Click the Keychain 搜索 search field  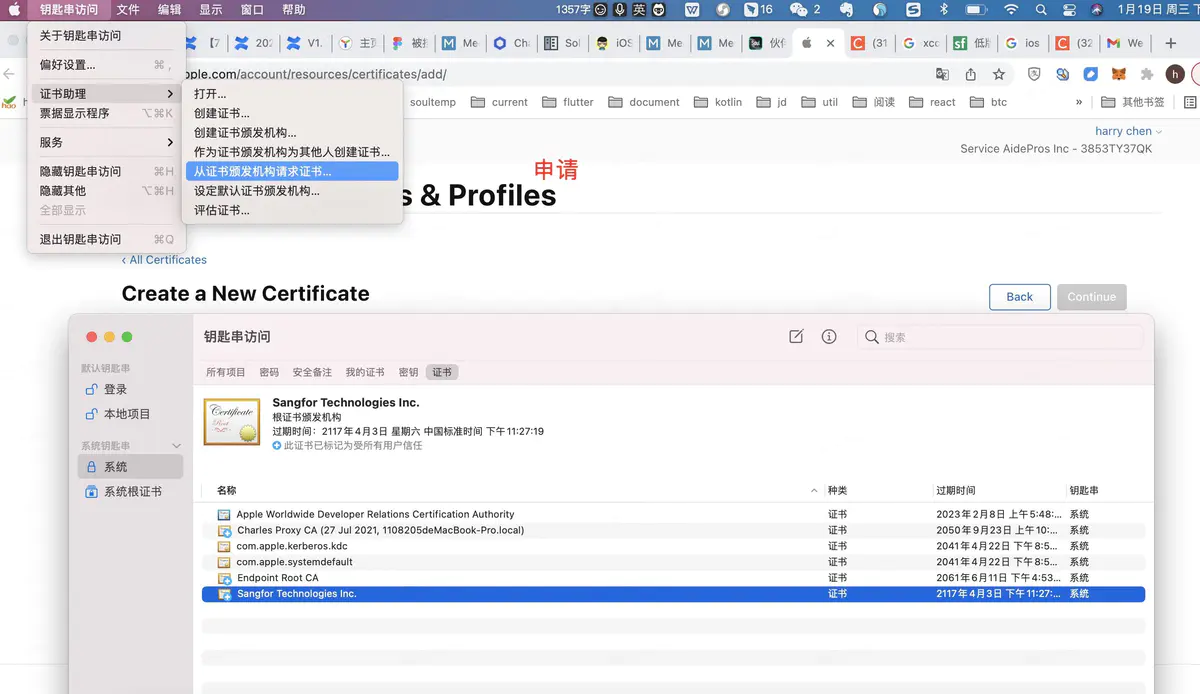pyautogui.click(x=1000, y=337)
